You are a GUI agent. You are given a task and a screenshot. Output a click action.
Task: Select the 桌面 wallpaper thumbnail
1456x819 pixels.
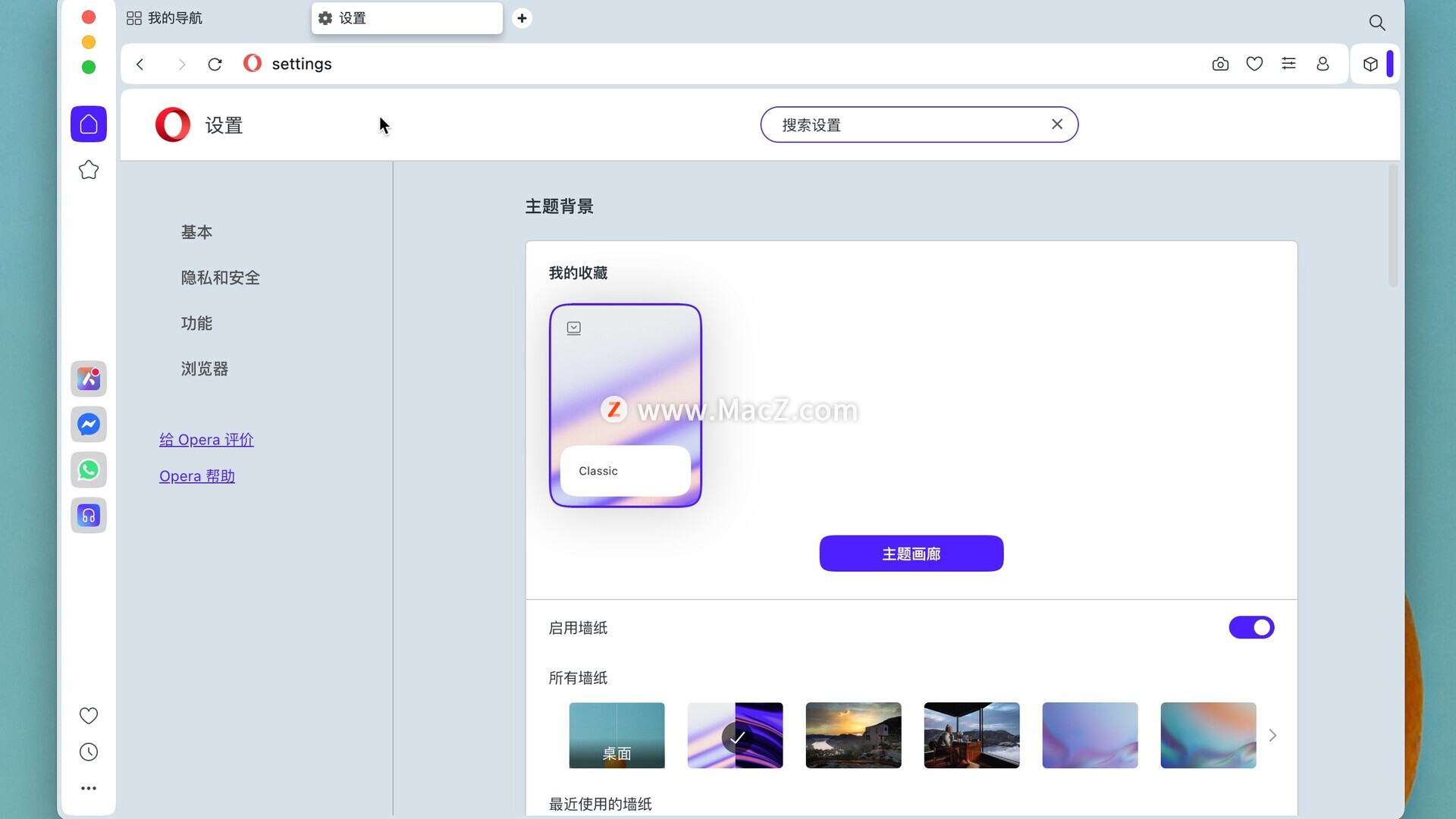[617, 735]
